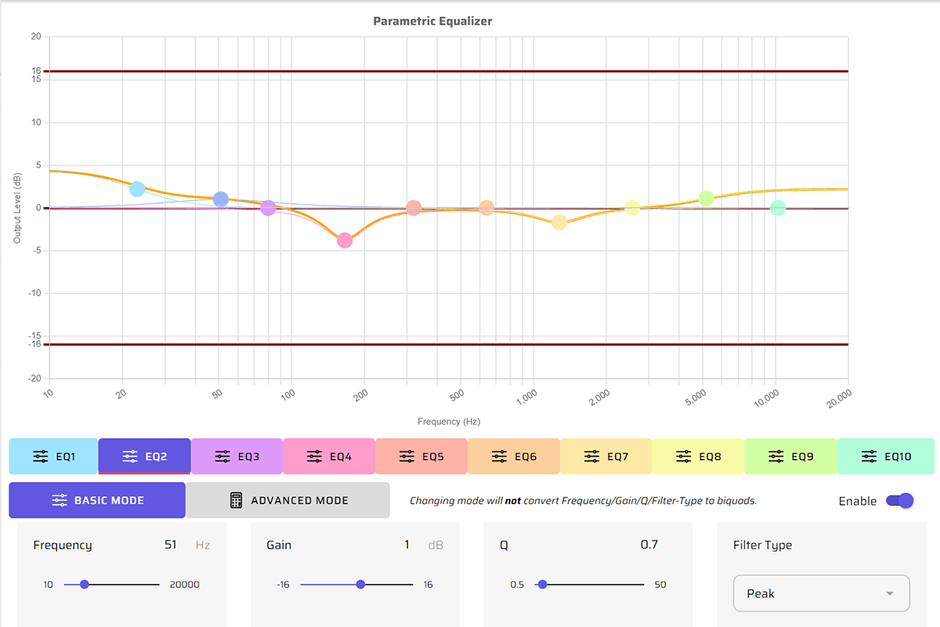Open the Filter Type dropdown
This screenshot has width=940, height=627.
coord(820,593)
